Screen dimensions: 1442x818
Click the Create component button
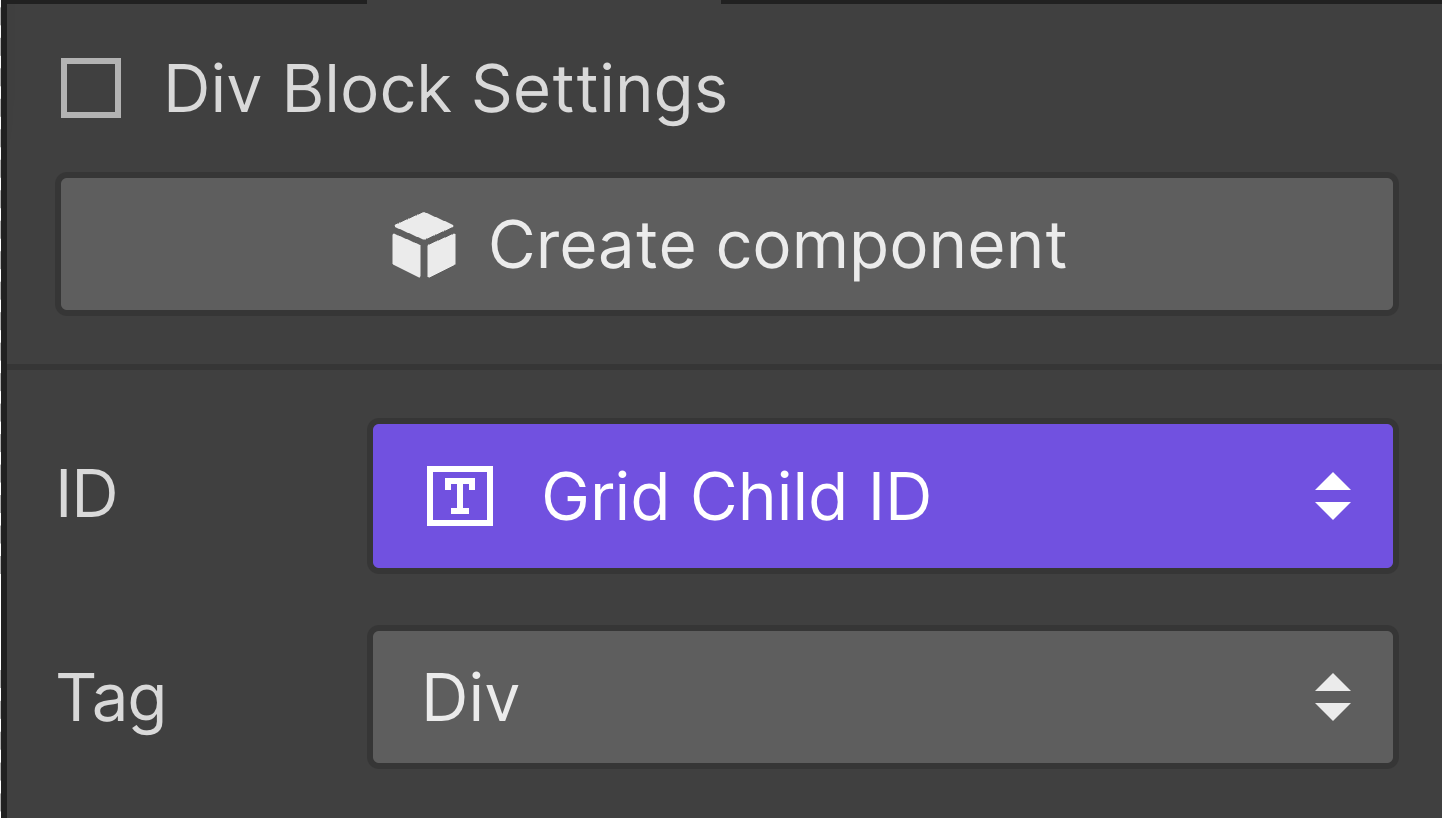pos(727,245)
